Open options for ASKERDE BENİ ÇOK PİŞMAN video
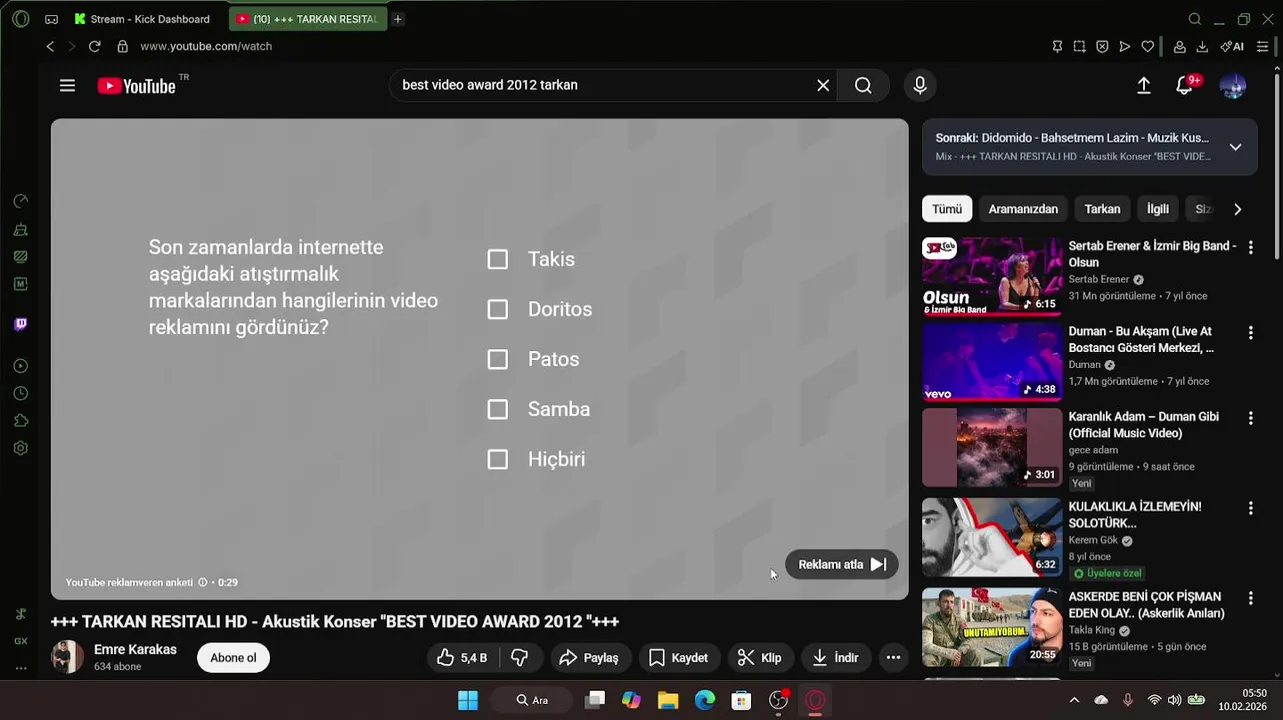The width and height of the screenshot is (1283, 720). [1250, 598]
